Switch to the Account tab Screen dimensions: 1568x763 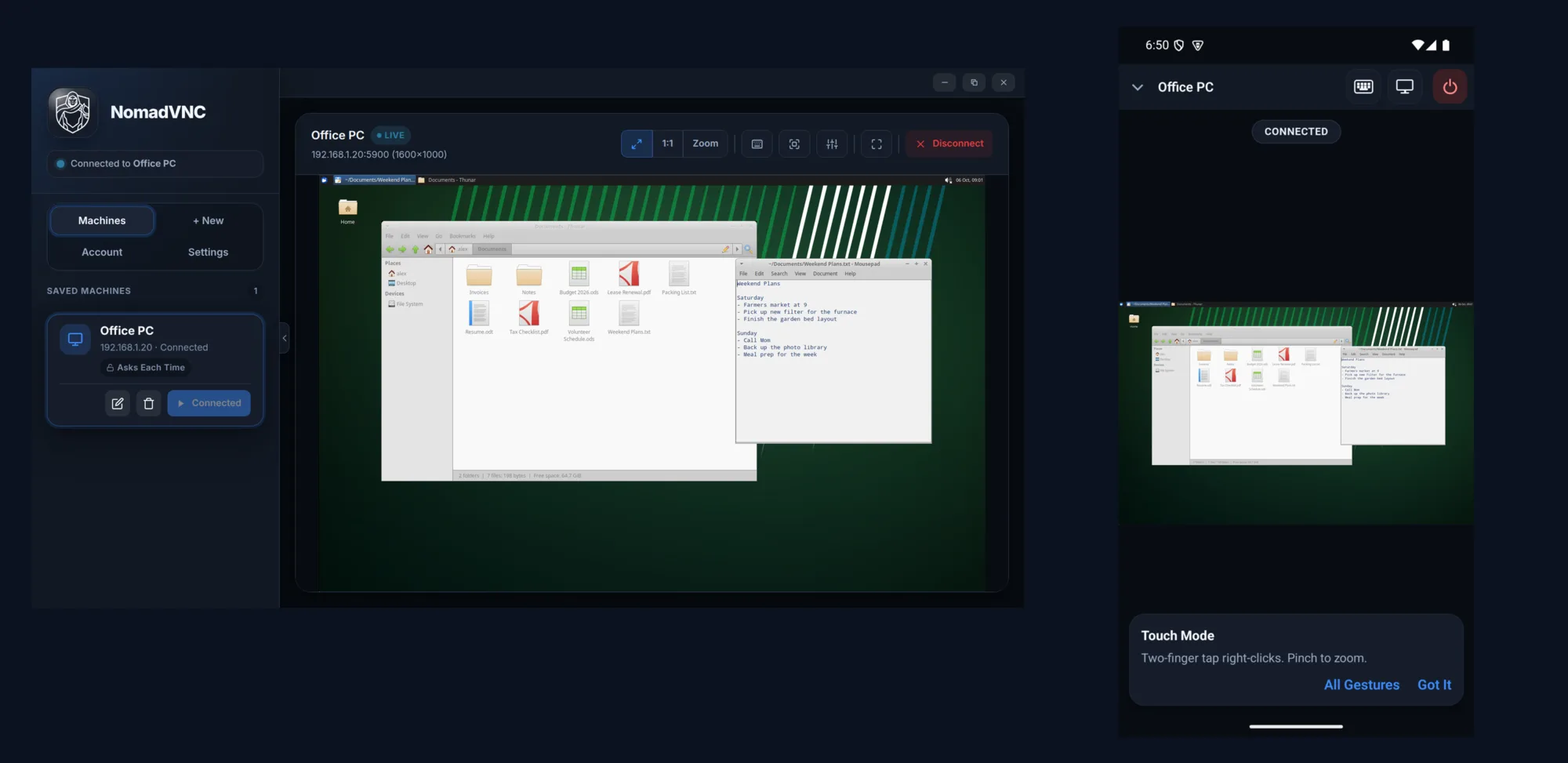tap(102, 252)
